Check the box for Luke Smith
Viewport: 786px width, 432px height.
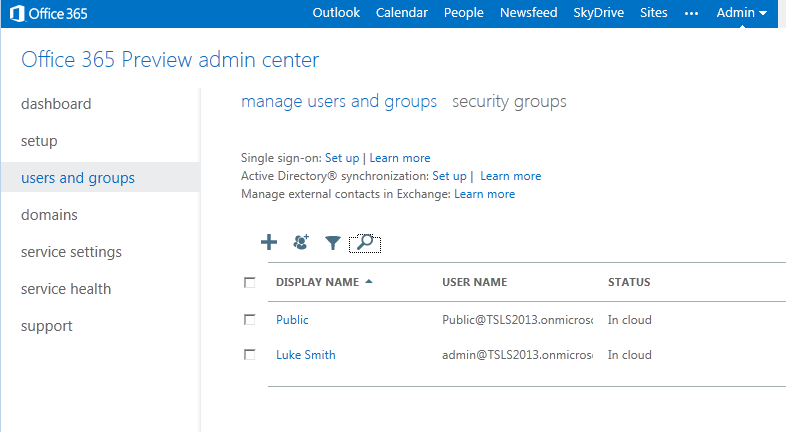click(250, 355)
